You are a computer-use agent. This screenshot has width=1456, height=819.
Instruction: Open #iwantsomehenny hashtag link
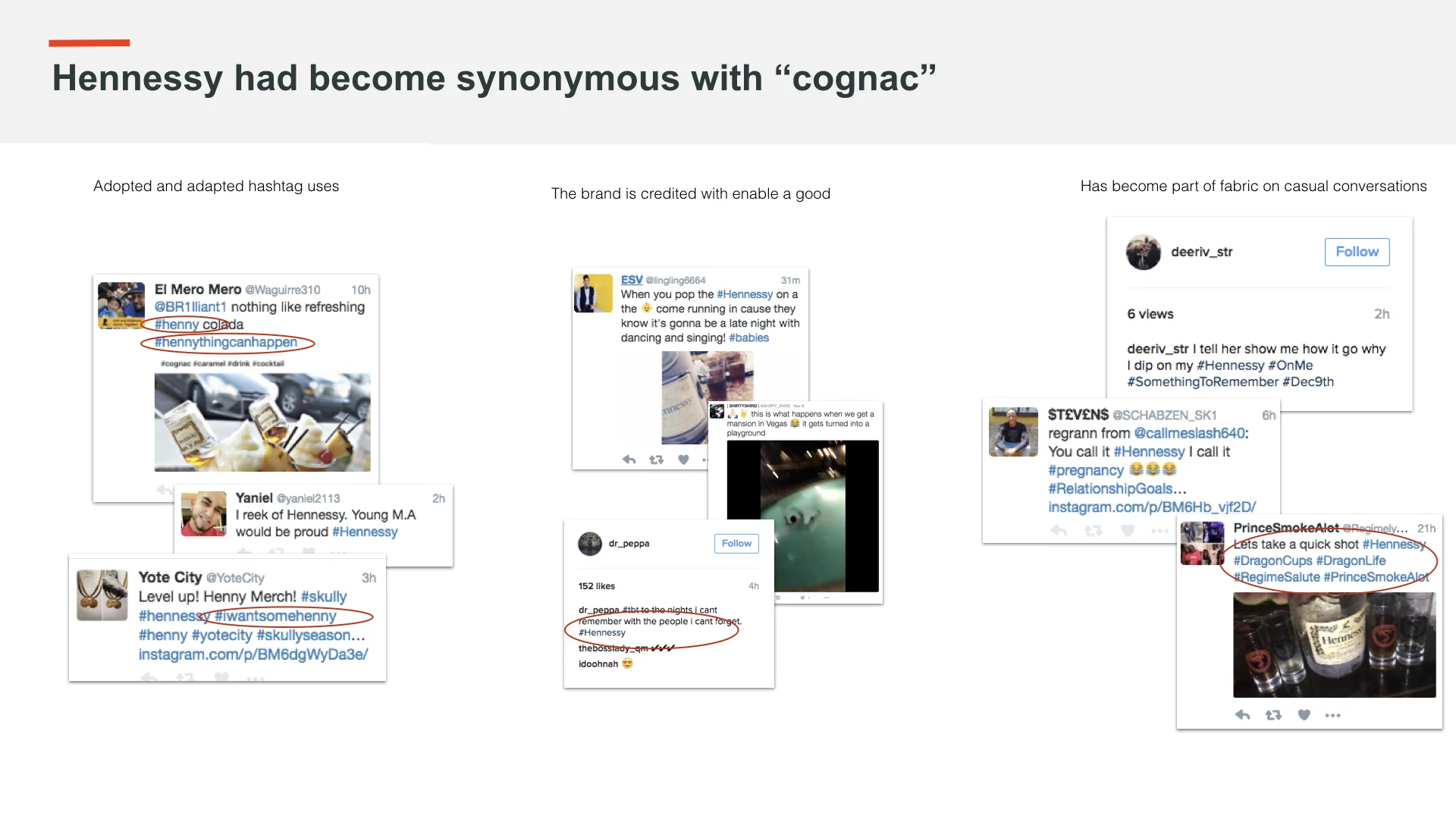click(275, 616)
